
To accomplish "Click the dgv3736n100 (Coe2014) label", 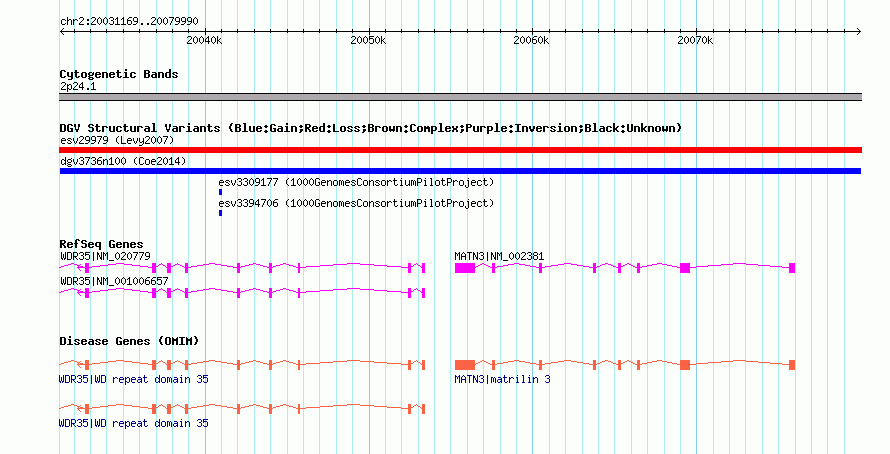I will [123, 161].
